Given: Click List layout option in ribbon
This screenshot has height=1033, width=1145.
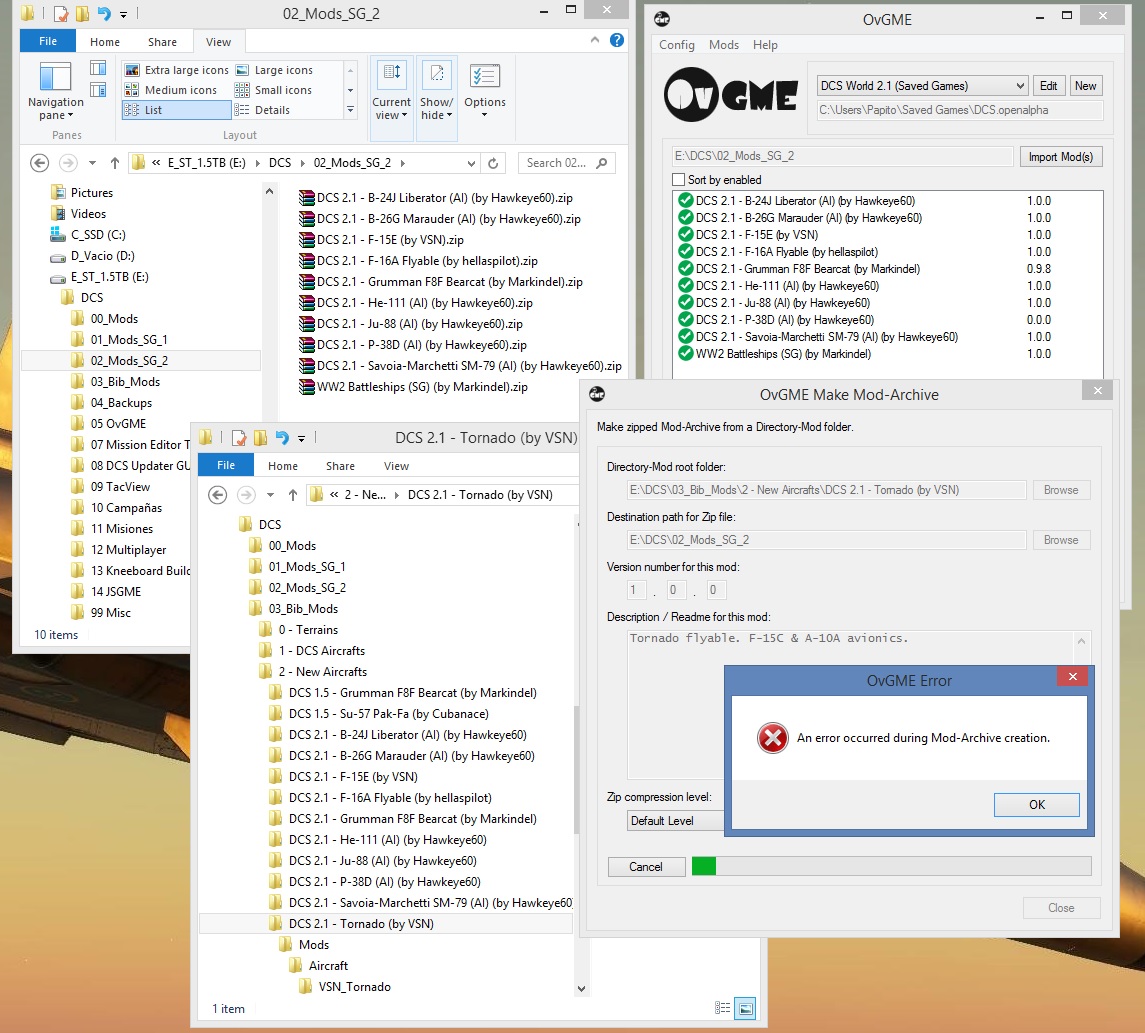Looking at the screenshot, I should [x=176, y=110].
